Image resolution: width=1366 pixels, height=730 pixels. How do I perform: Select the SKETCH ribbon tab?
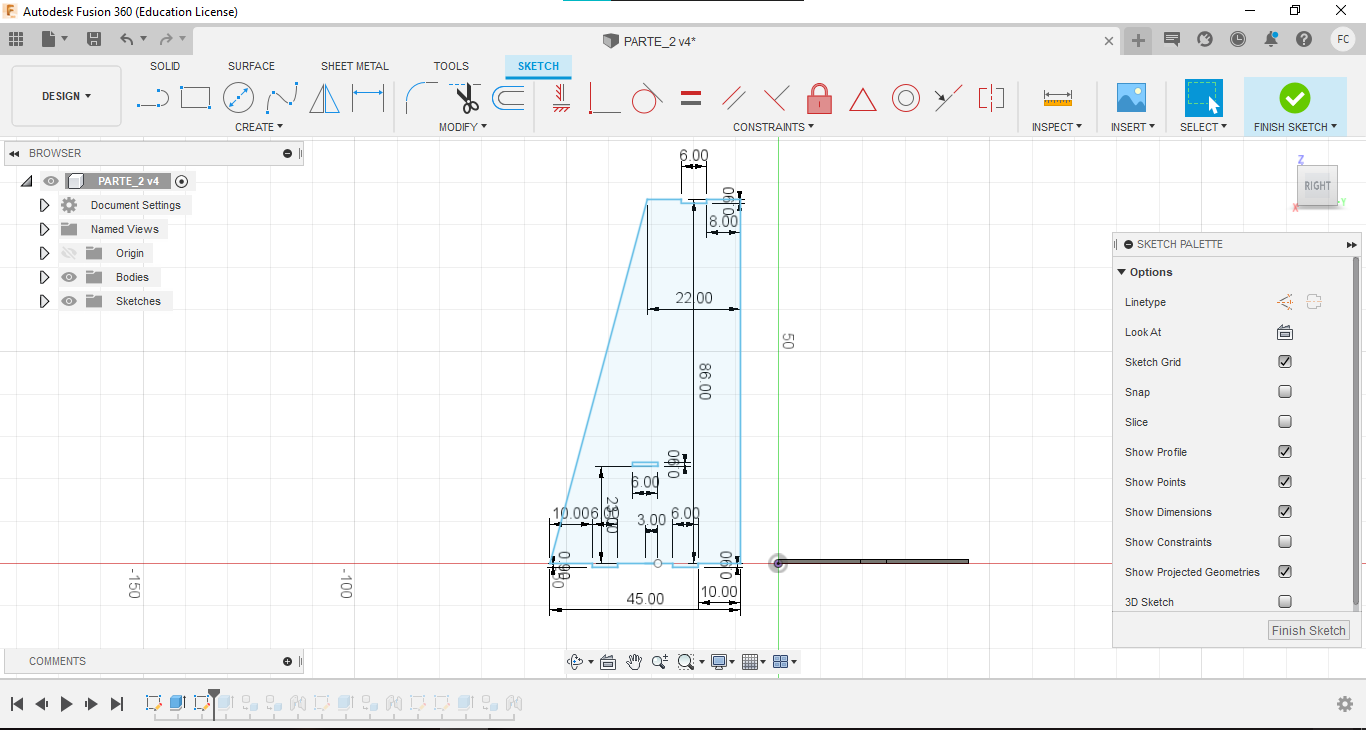pyautogui.click(x=538, y=66)
